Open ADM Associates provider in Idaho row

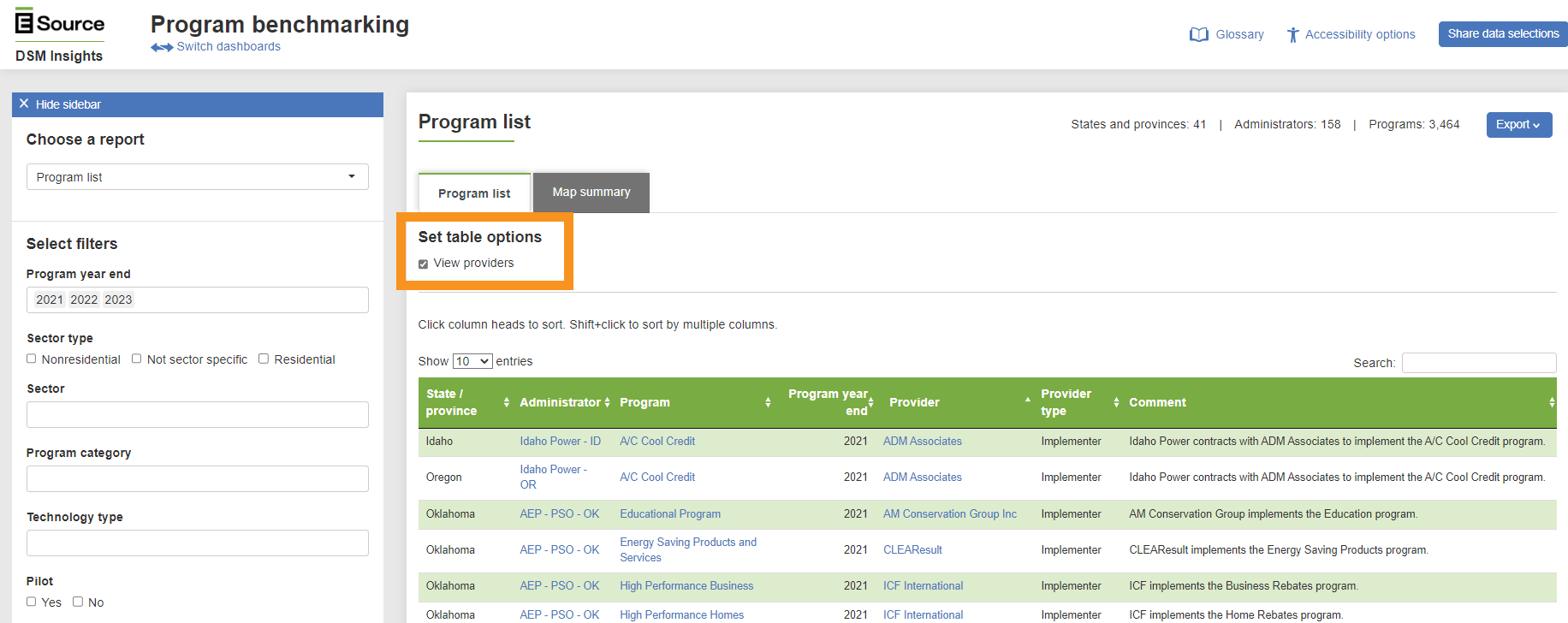point(923,442)
